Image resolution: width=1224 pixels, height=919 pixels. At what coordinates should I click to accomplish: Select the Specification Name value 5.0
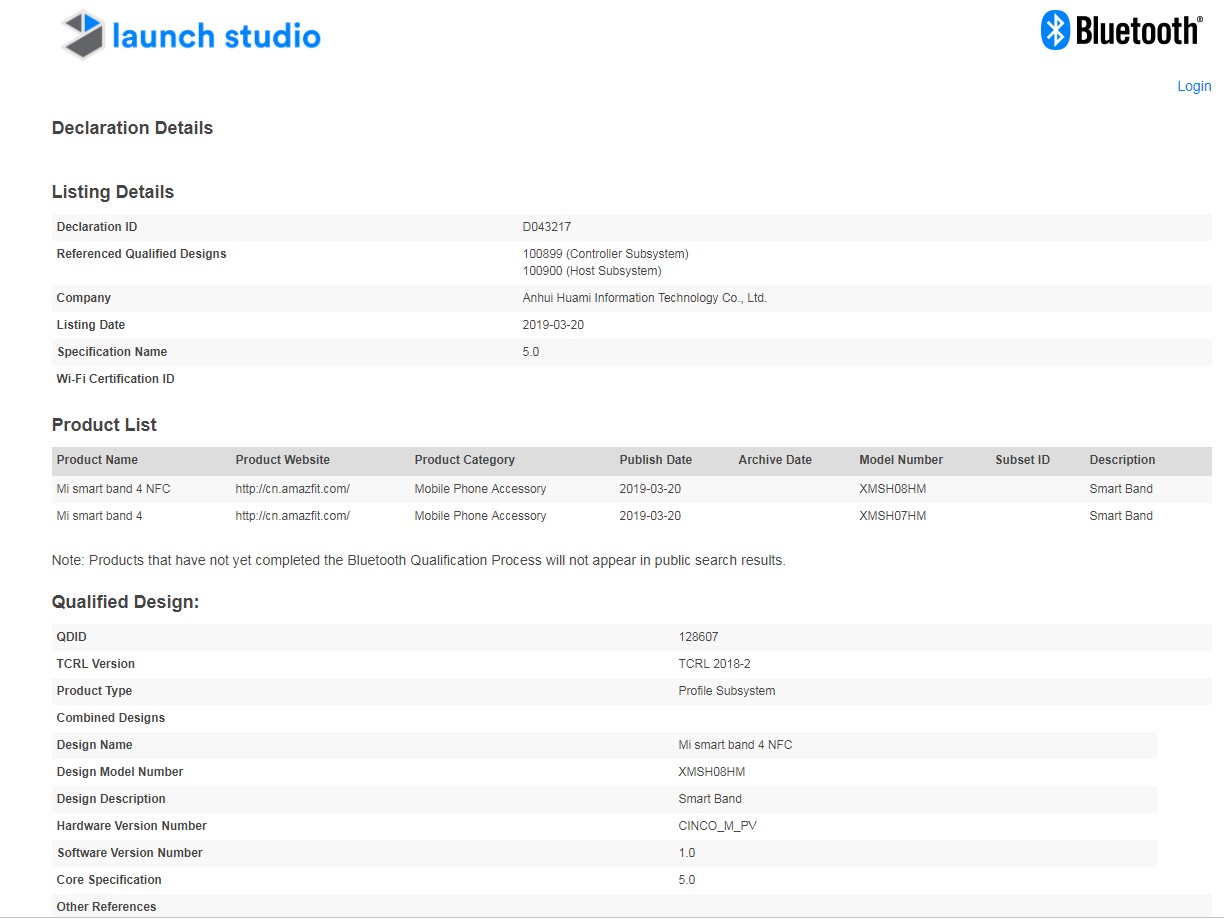click(531, 352)
